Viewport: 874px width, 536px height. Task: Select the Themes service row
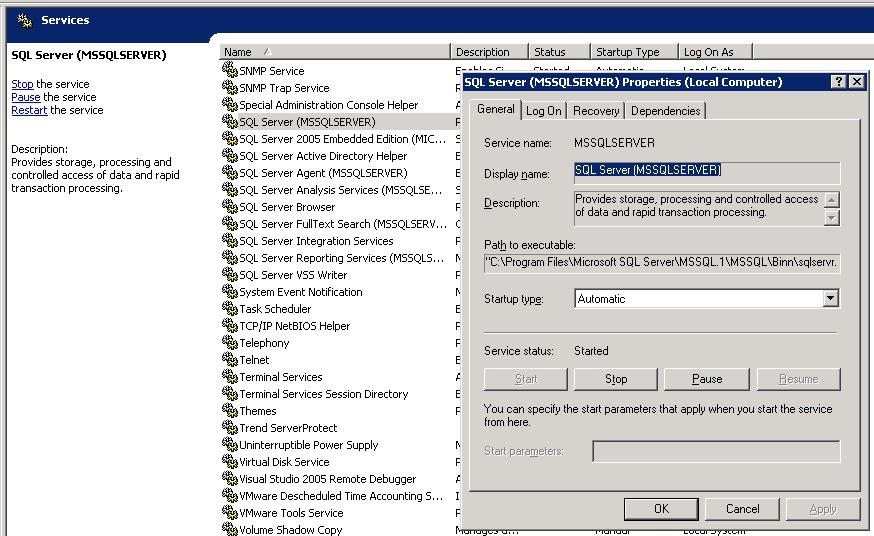(341, 411)
